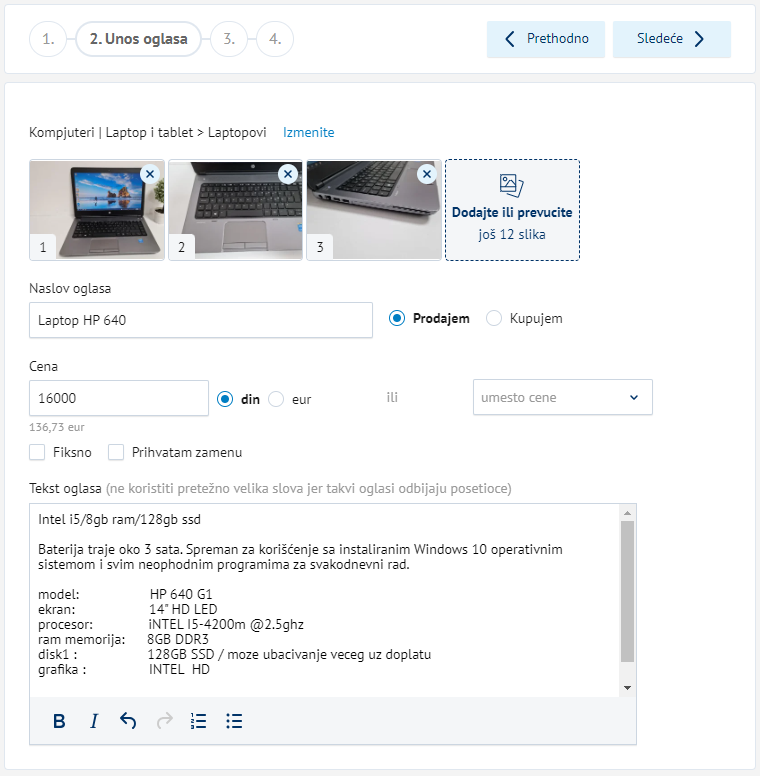Screen dimensions: 760x776
Task: Go to step 1 of the wizard
Action: pos(48,39)
